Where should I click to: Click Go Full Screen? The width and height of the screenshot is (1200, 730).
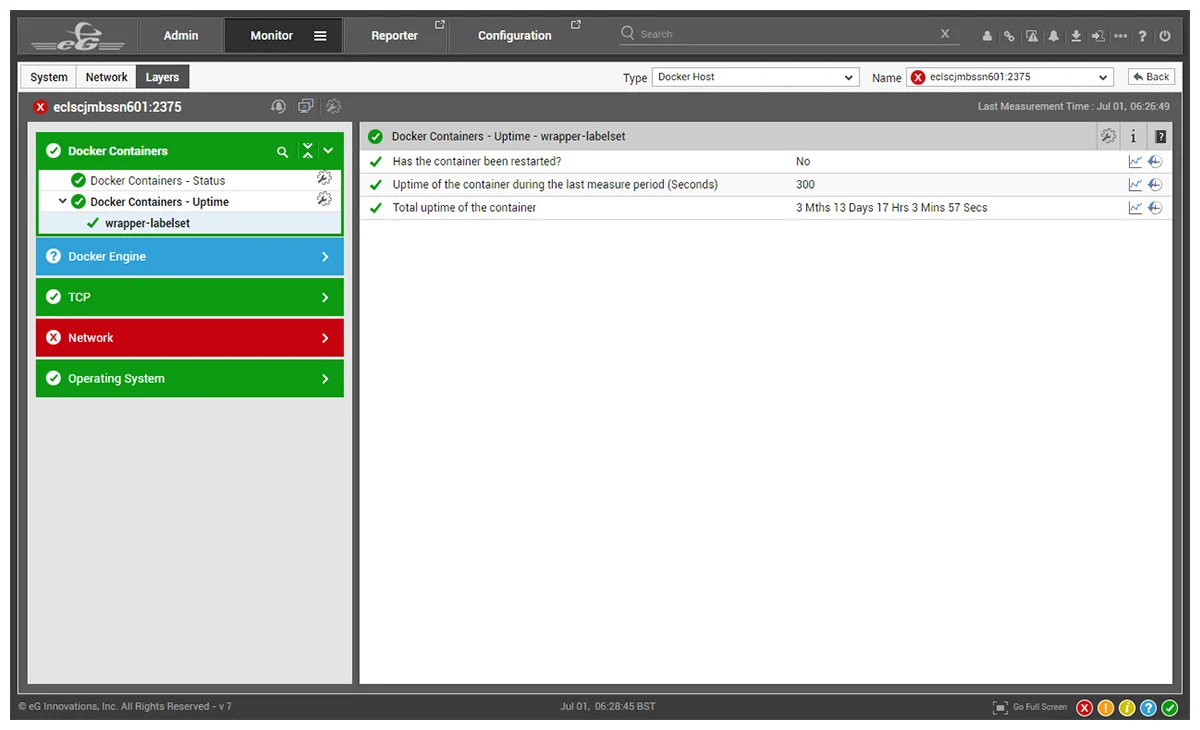(1030, 708)
